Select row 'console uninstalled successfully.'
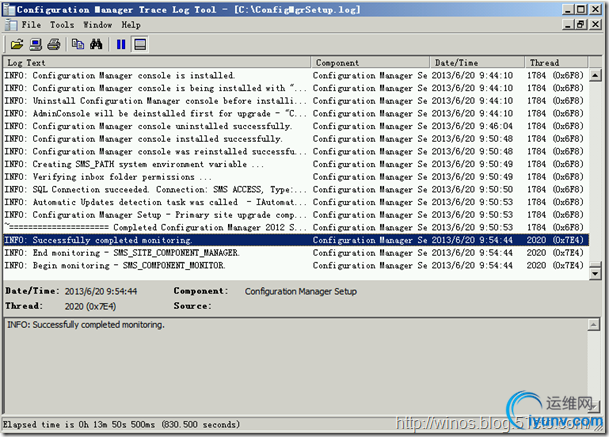The image size is (609, 437). click(296, 126)
